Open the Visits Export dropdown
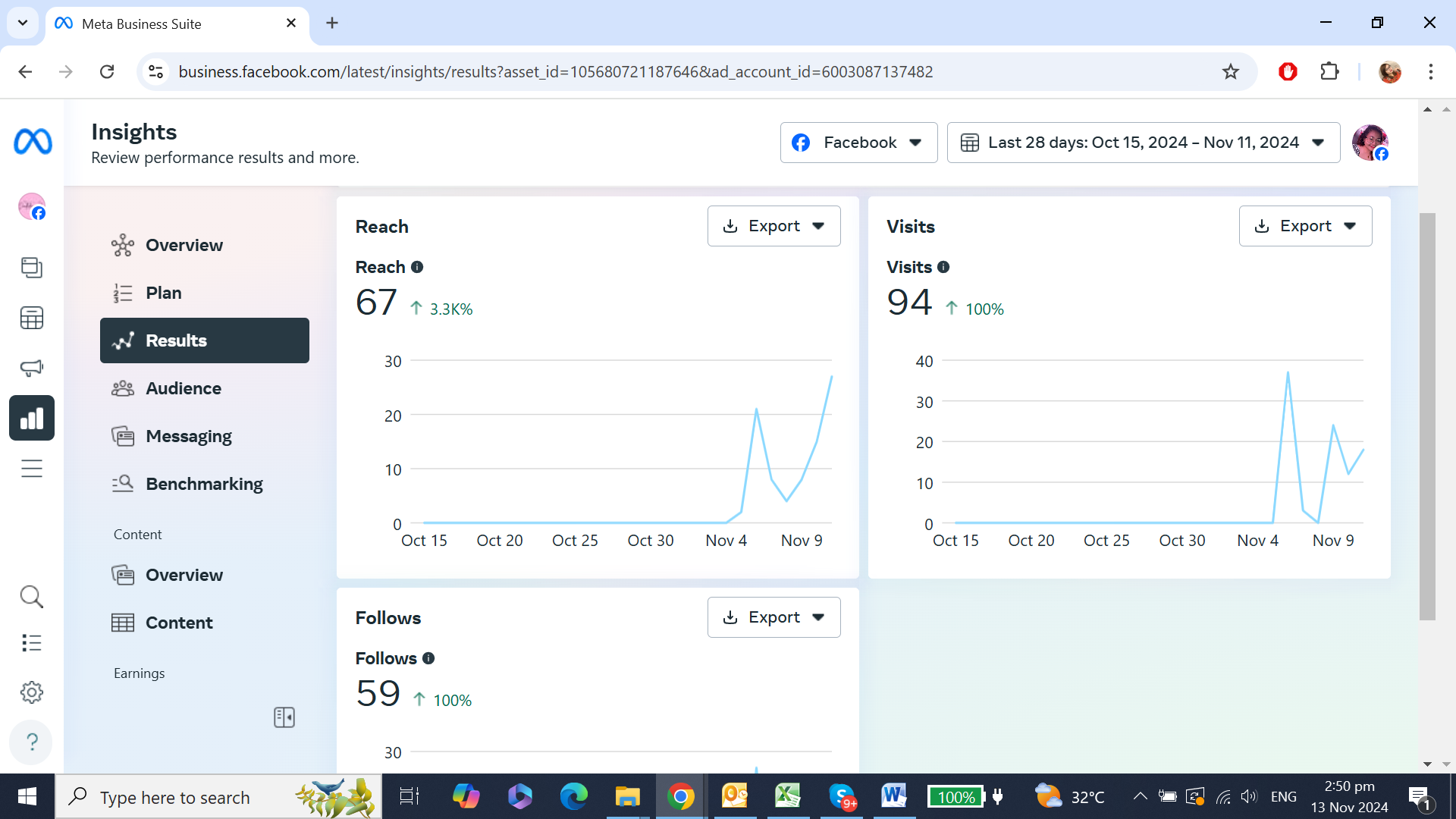This screenshot has height=819, width=1456. tap(1305, 226)
